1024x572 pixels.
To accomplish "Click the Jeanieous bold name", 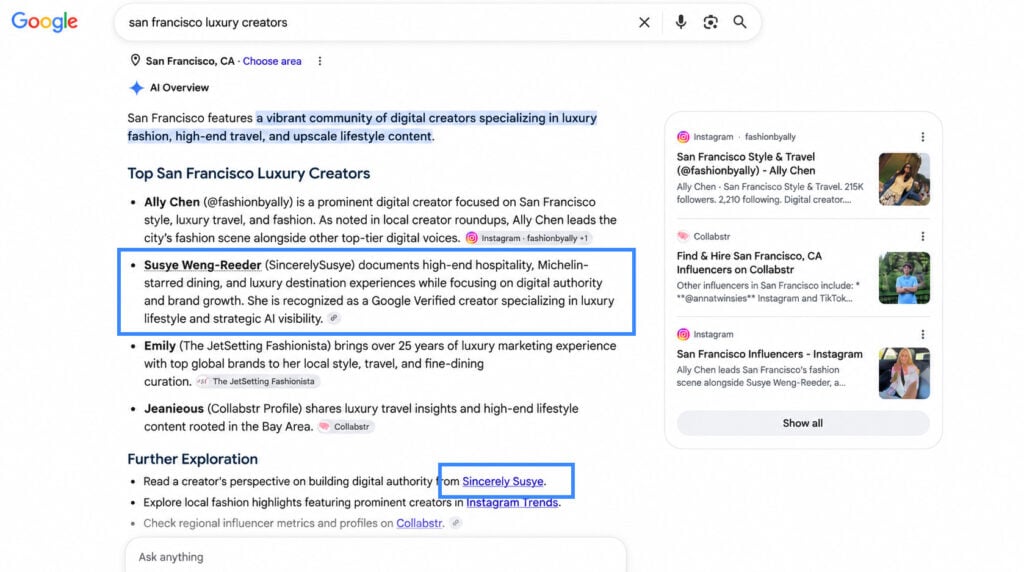I will click(x=174, y=409).
